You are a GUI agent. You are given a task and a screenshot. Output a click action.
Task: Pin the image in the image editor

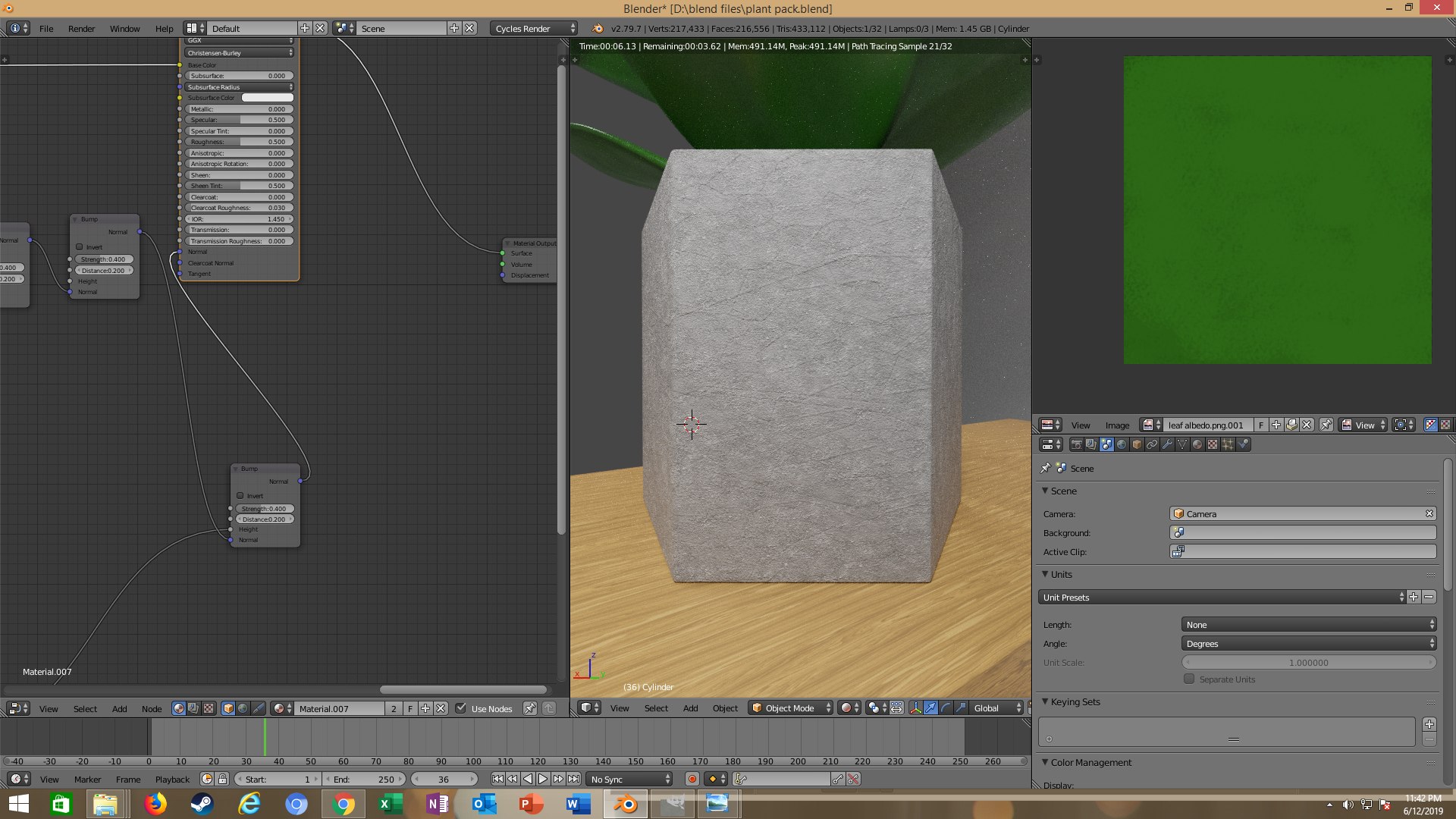pos(1326,425)
